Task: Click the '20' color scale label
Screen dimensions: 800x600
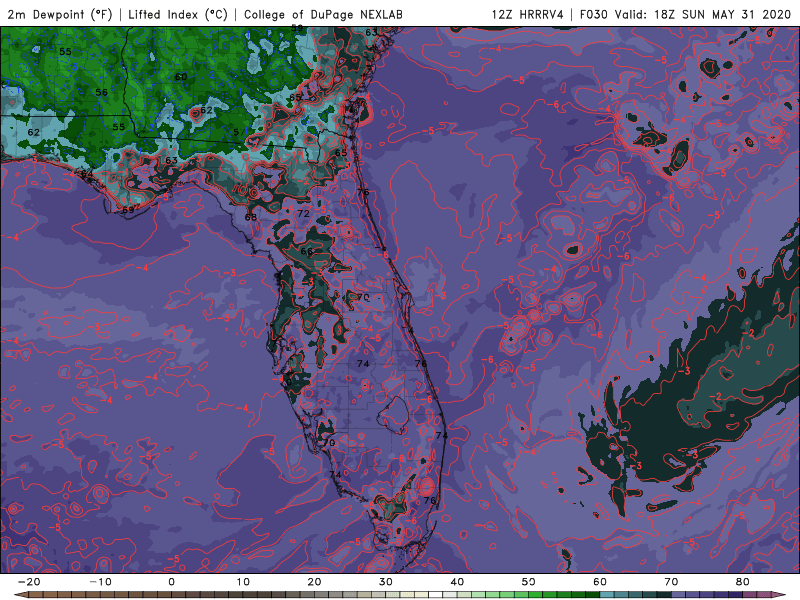Action: [314, 582]
